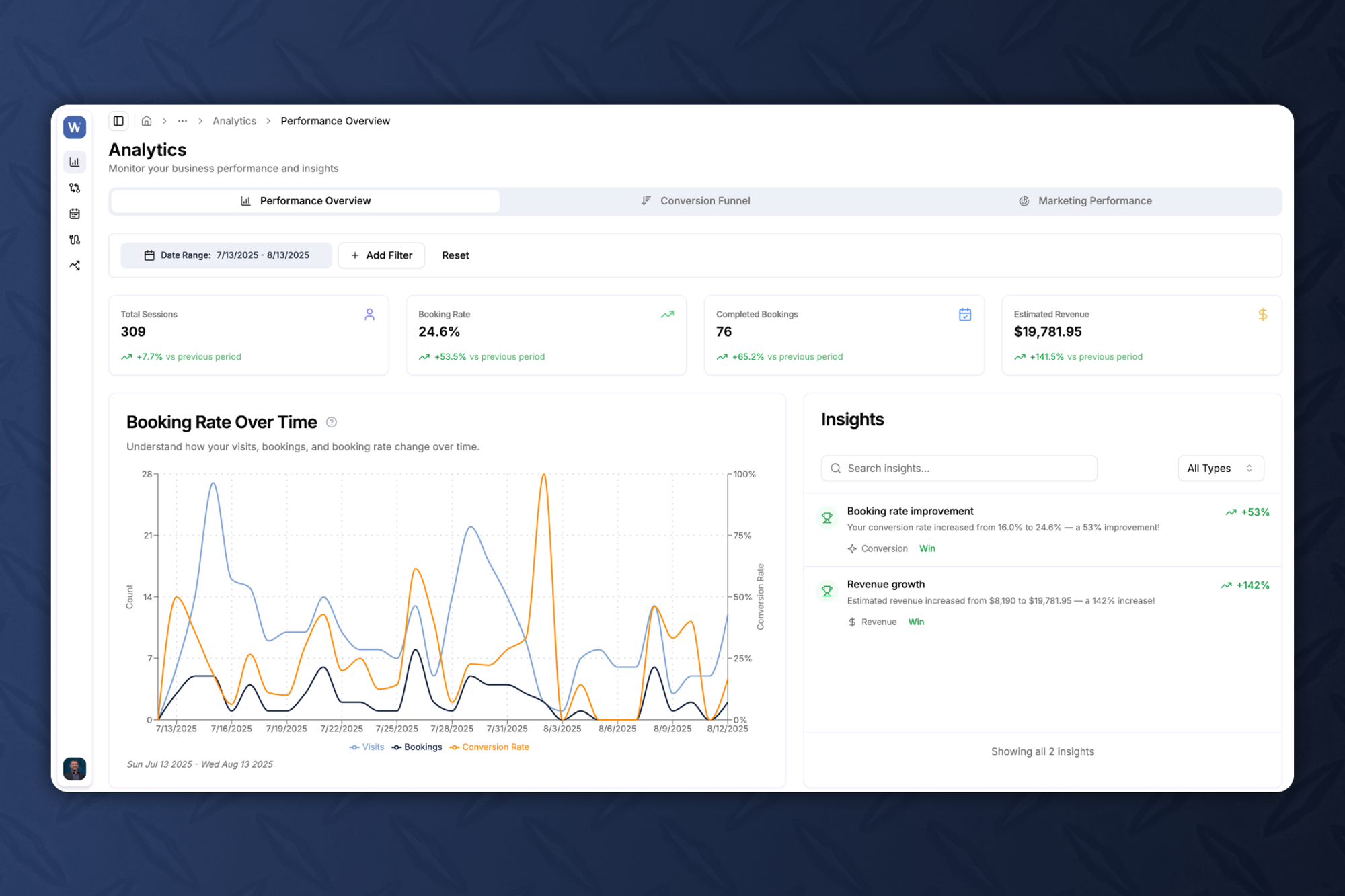Click the Completed Bookings calendar-check icon
This screenshot has height=896, width=1345.
(965, 314)
